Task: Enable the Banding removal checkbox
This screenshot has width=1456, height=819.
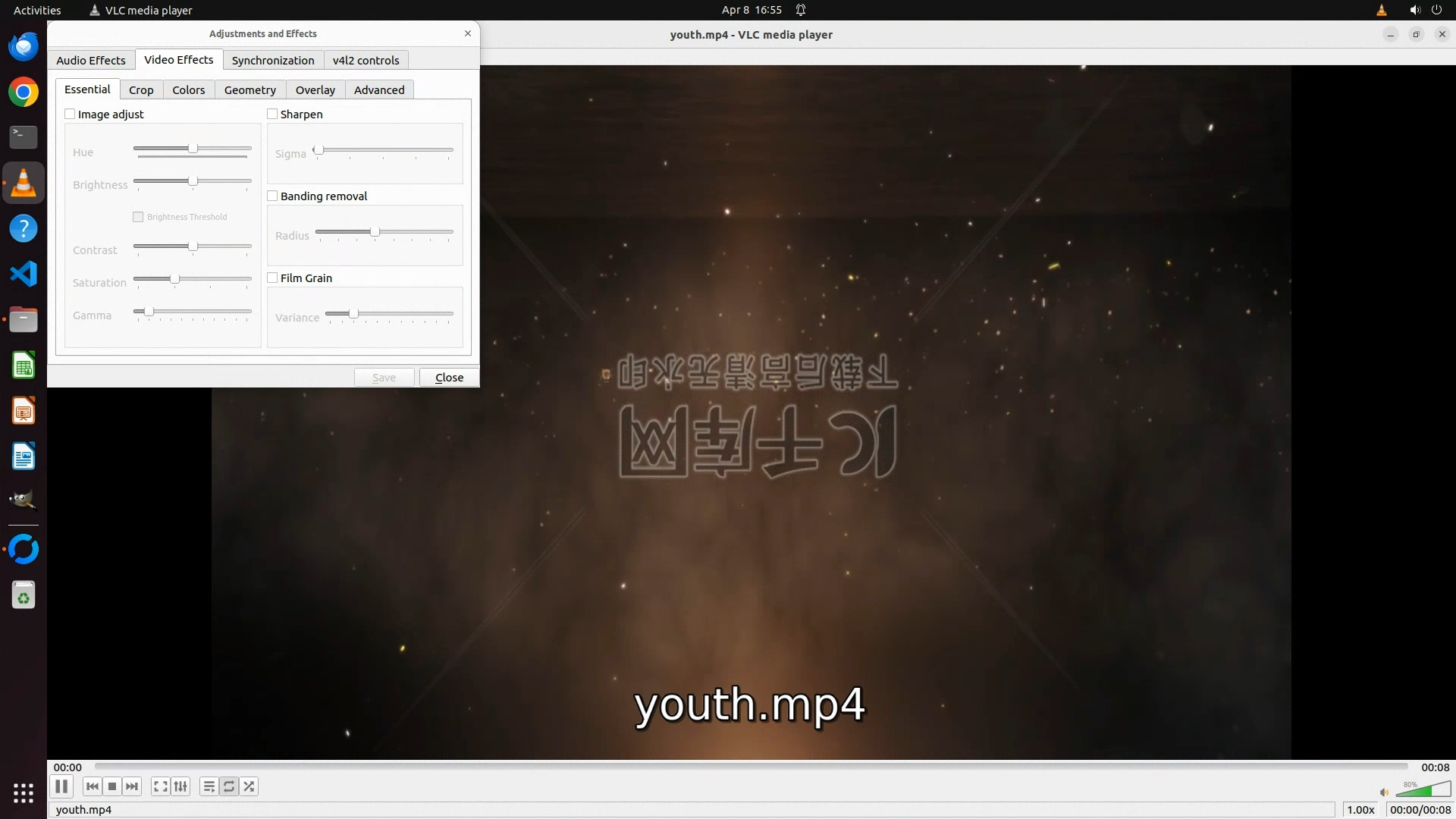Action: pyautogui.click(x=272, y=196)
